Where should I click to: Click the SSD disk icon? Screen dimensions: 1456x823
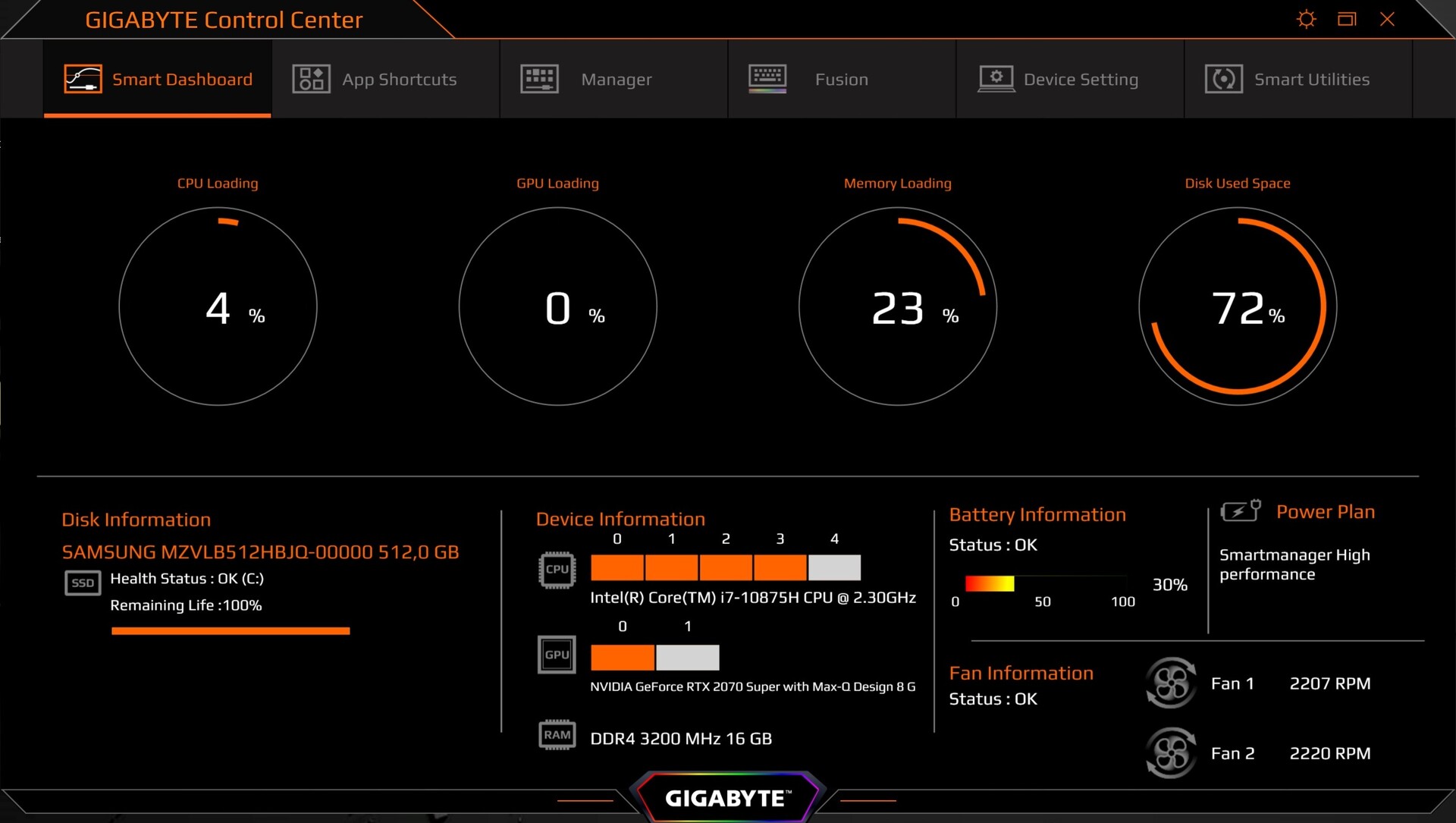click(83, 583)
